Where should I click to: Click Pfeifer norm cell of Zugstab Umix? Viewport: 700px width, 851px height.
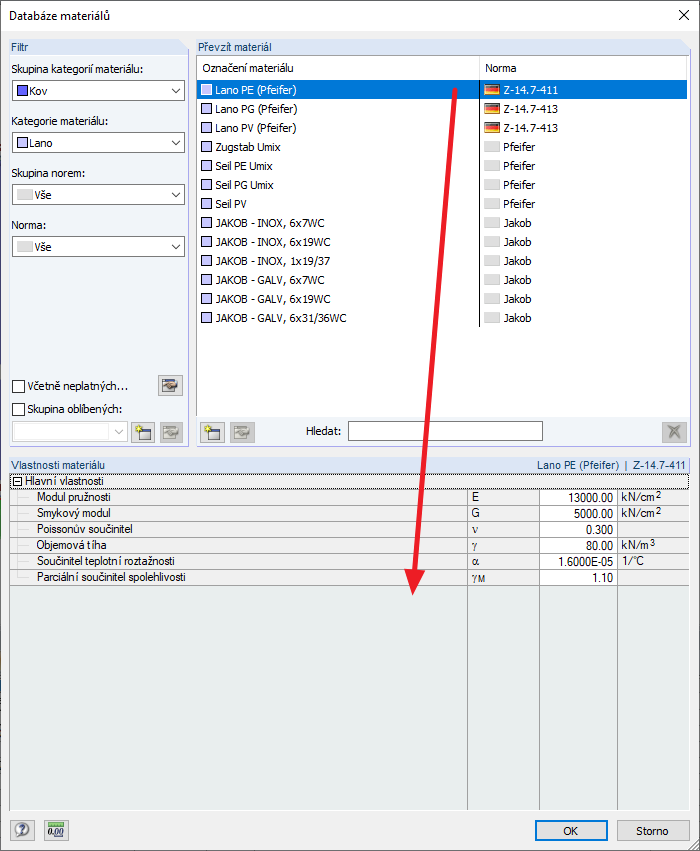[519, 147]
